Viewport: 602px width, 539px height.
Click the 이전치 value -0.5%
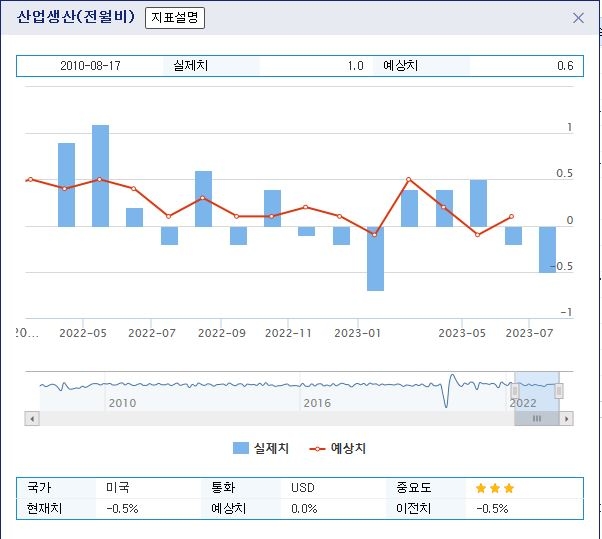pos(492,509)
